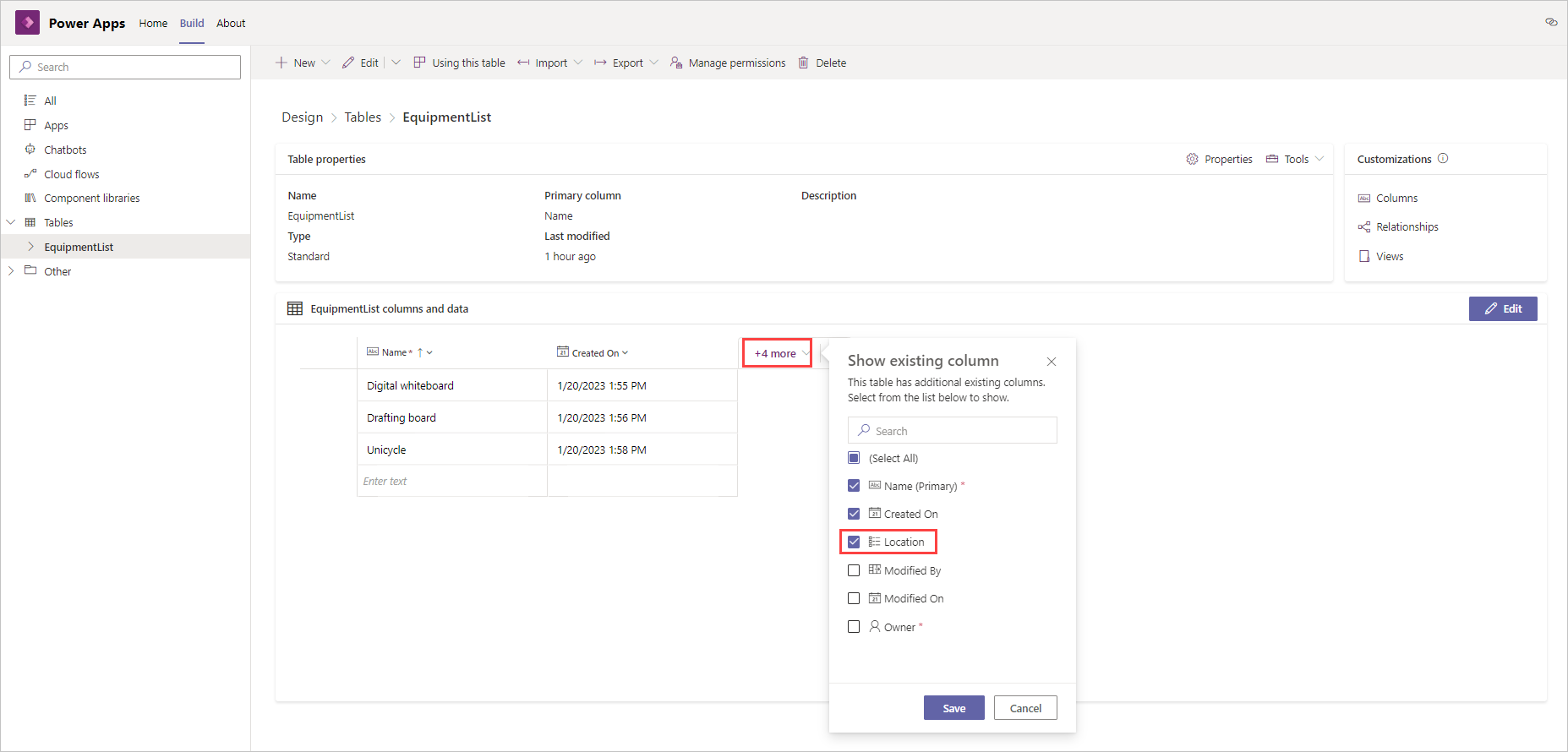Click the Save button
Image resolution: width=1568 pixels, height=752 pixels.
(953, 708)
